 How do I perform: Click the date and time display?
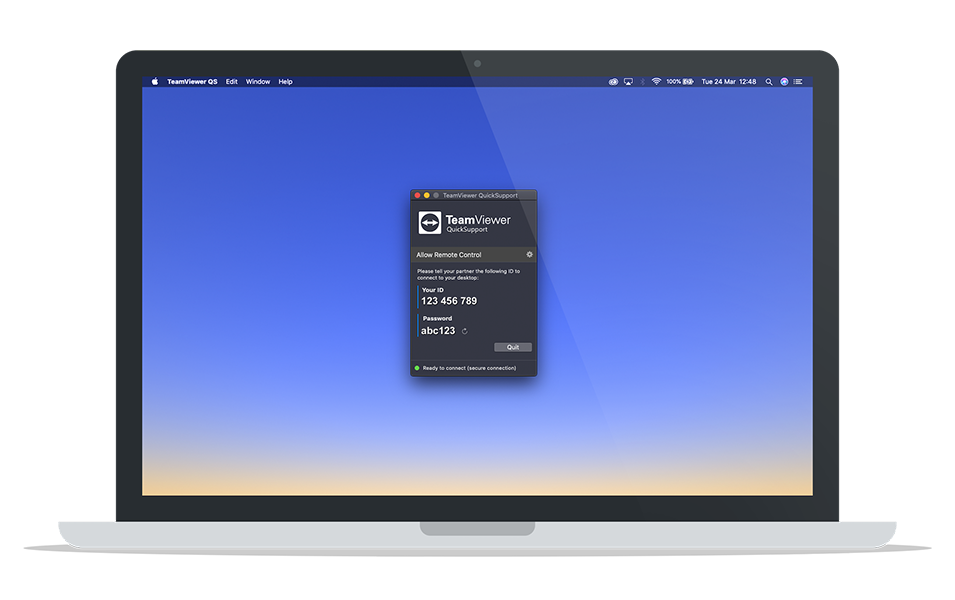coord(728,82)
